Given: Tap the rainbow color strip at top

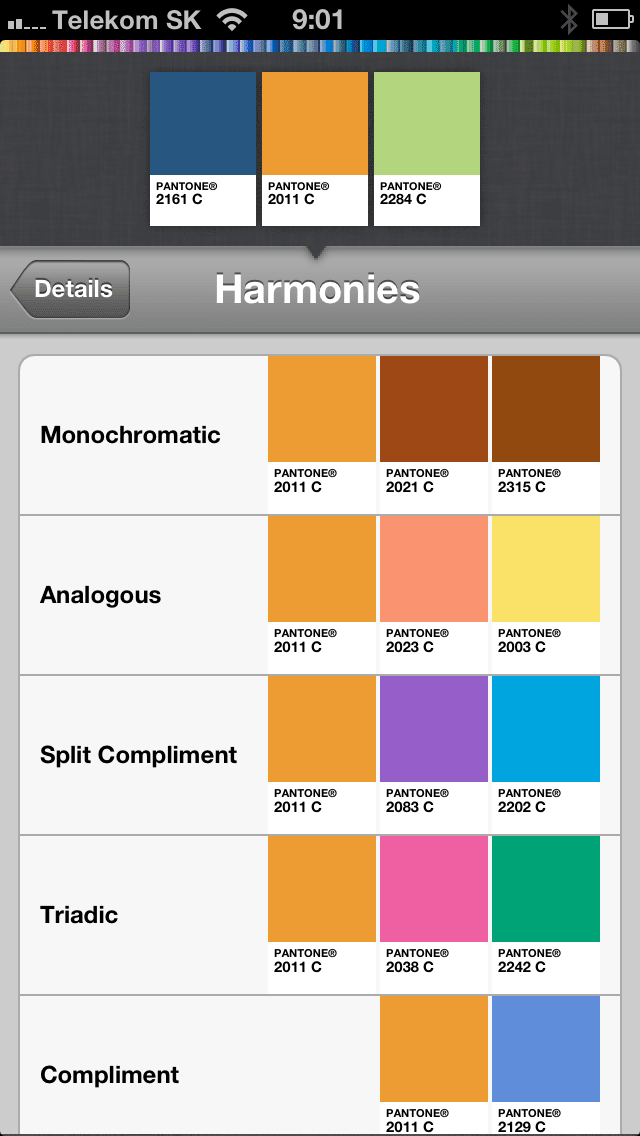Looking at the screenshot, I should tap(320, 46).
